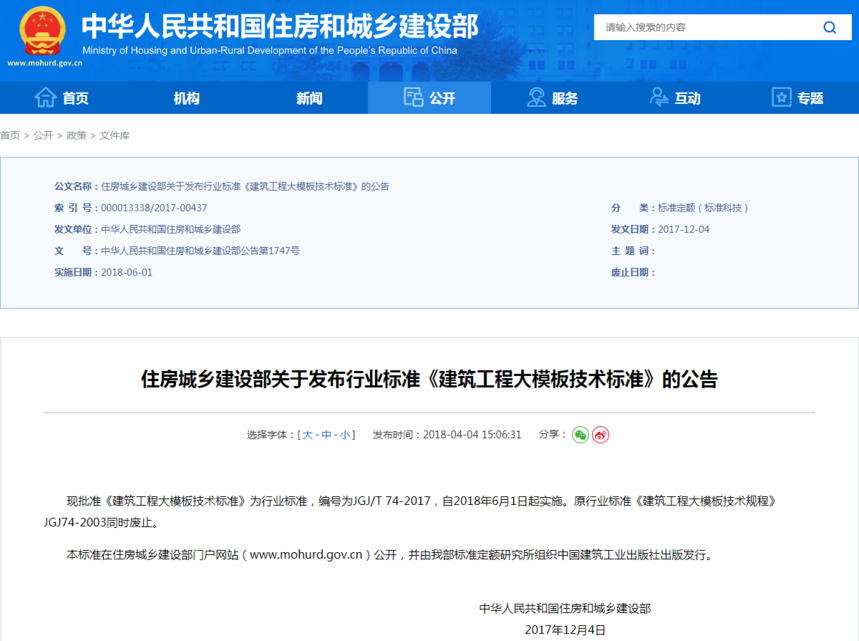Click the www.mohurd.gov.cn text under the emblem
The width and height of the screenshot is (859, 641).
(44, 63)
